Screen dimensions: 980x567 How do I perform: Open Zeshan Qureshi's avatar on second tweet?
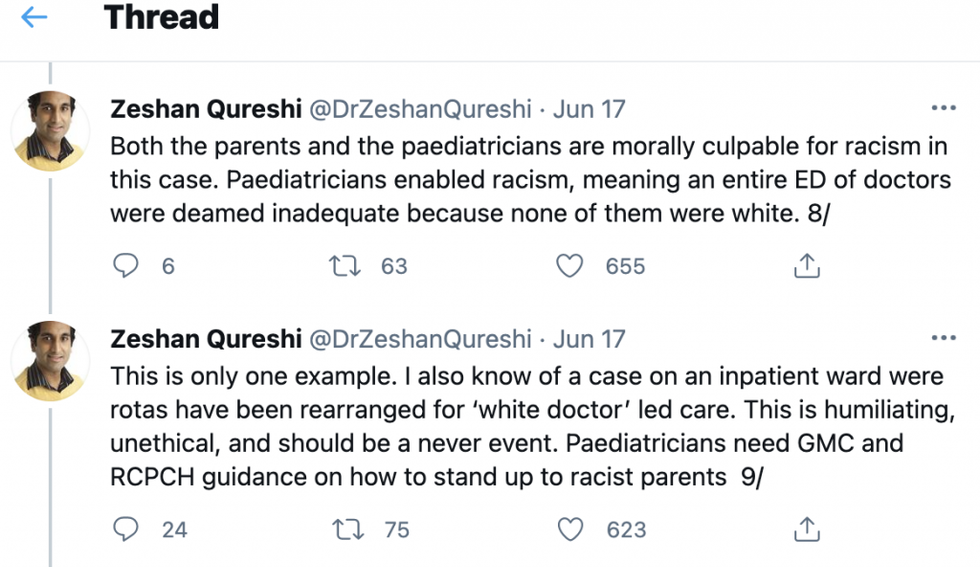[50, 361]
